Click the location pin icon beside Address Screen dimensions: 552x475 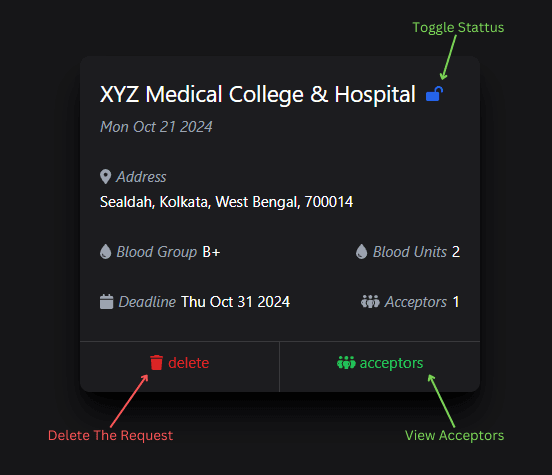coord(105,177)
